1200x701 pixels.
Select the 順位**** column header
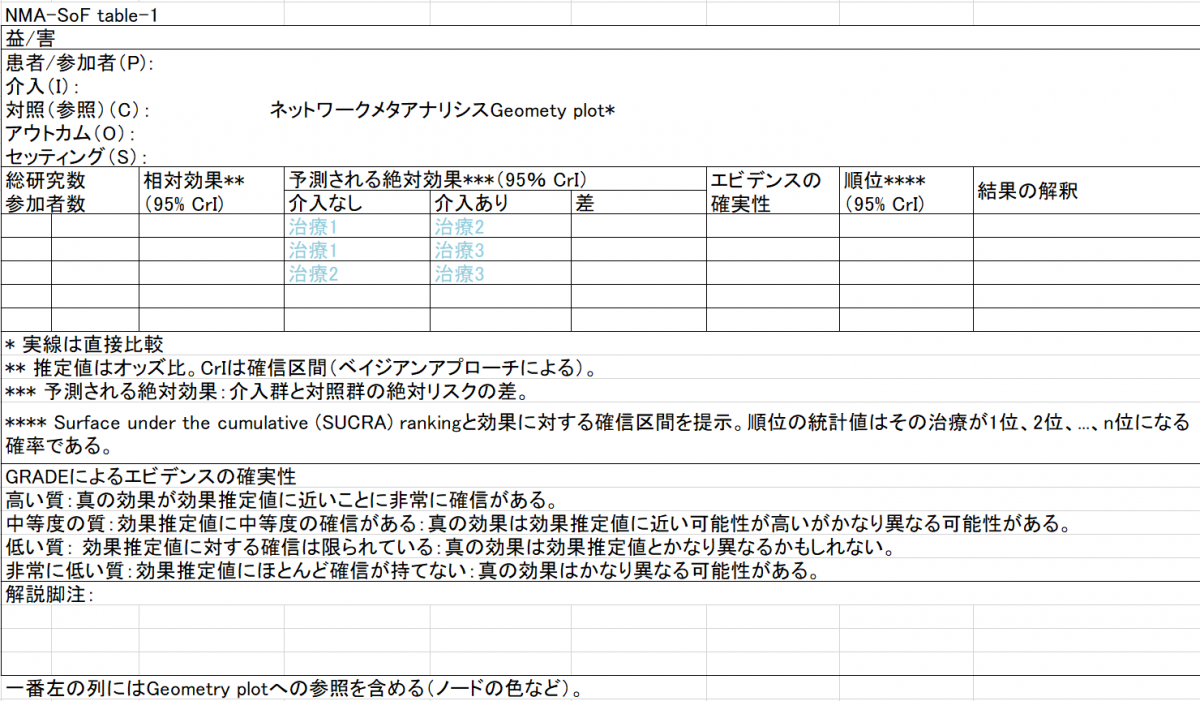pos(885,180)
